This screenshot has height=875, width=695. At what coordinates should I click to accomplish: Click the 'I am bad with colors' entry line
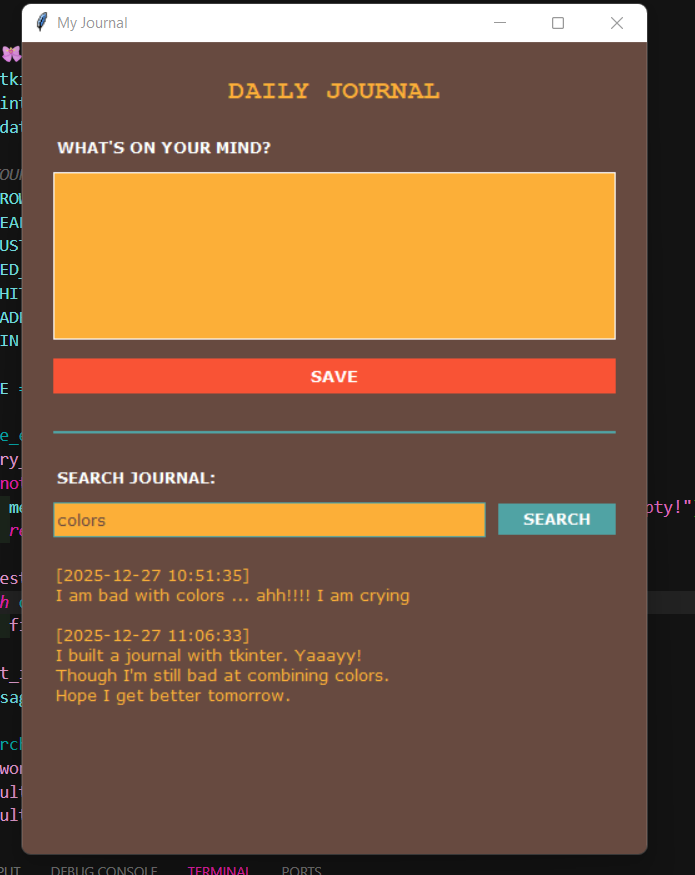233,595
